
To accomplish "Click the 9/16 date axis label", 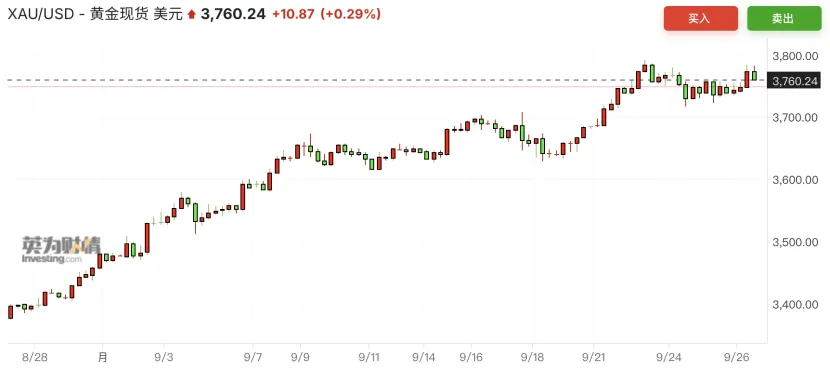I will [471, 357].
